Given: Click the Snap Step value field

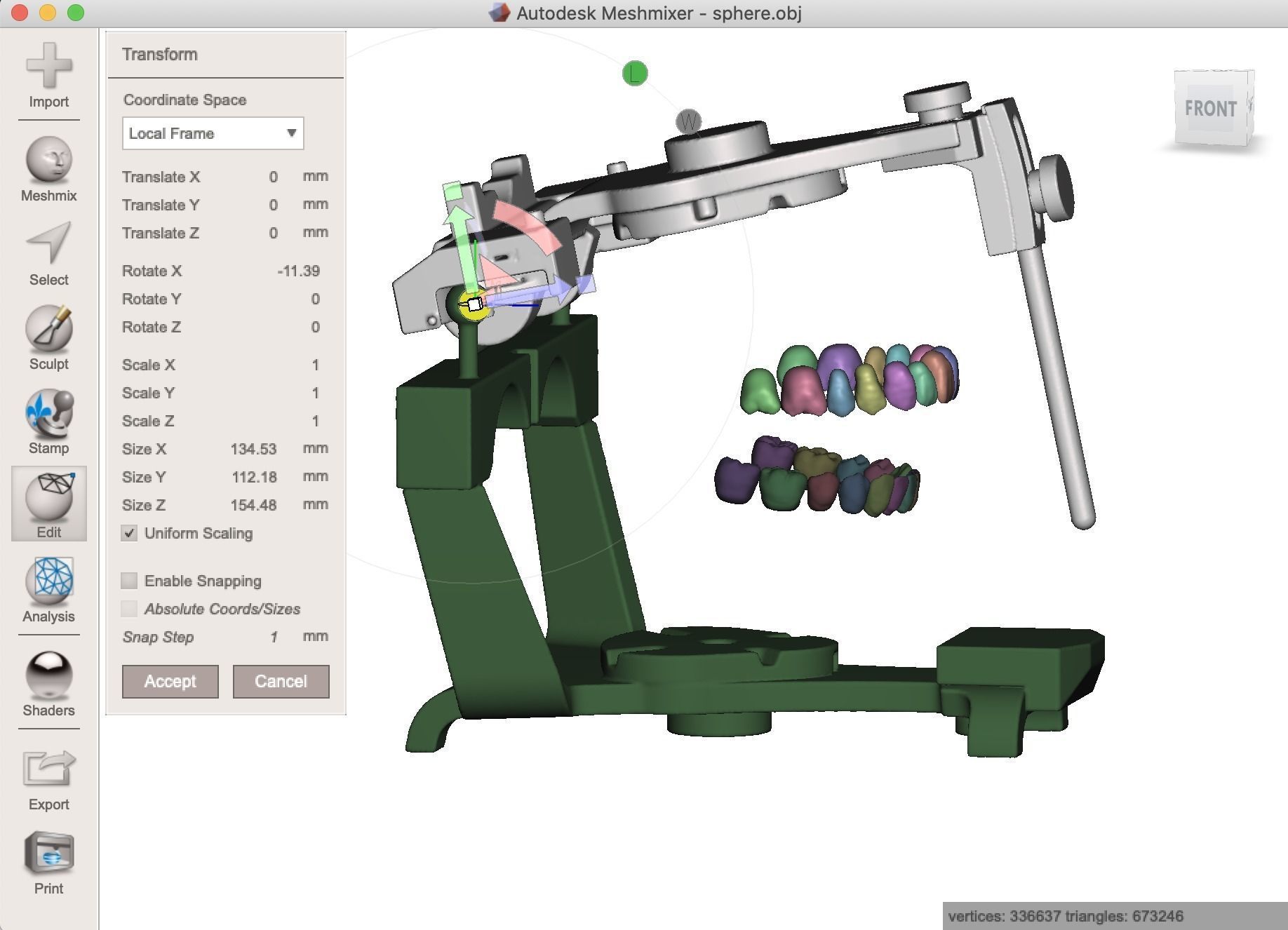Looking at the screenshot, I should coord(274,637).
